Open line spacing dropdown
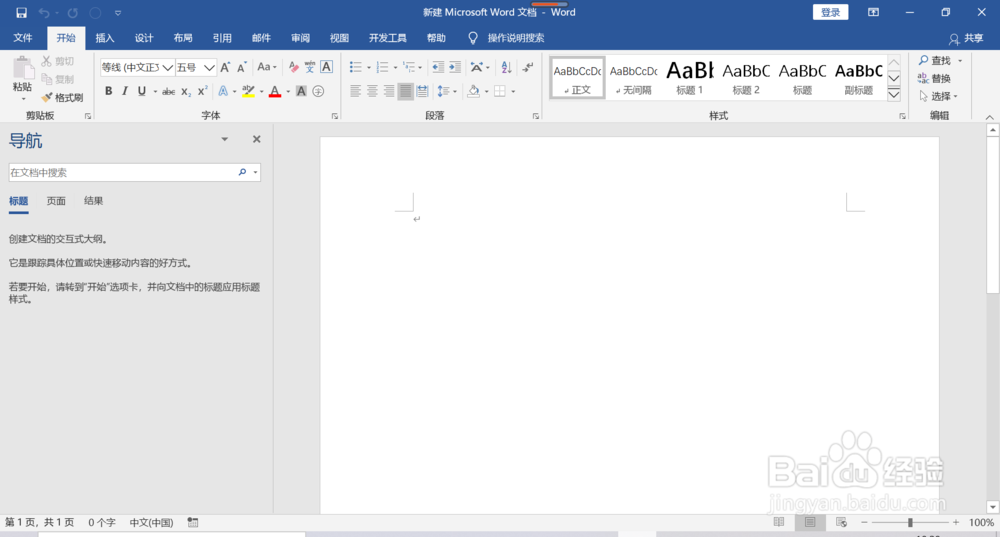Image resolution: width=1000 pixels, height=537 pixels. (447, 91)
